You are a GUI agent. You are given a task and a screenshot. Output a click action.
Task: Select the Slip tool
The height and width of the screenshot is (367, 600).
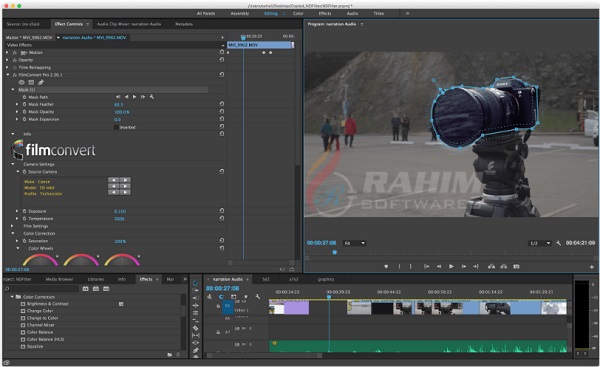[195, 335]
